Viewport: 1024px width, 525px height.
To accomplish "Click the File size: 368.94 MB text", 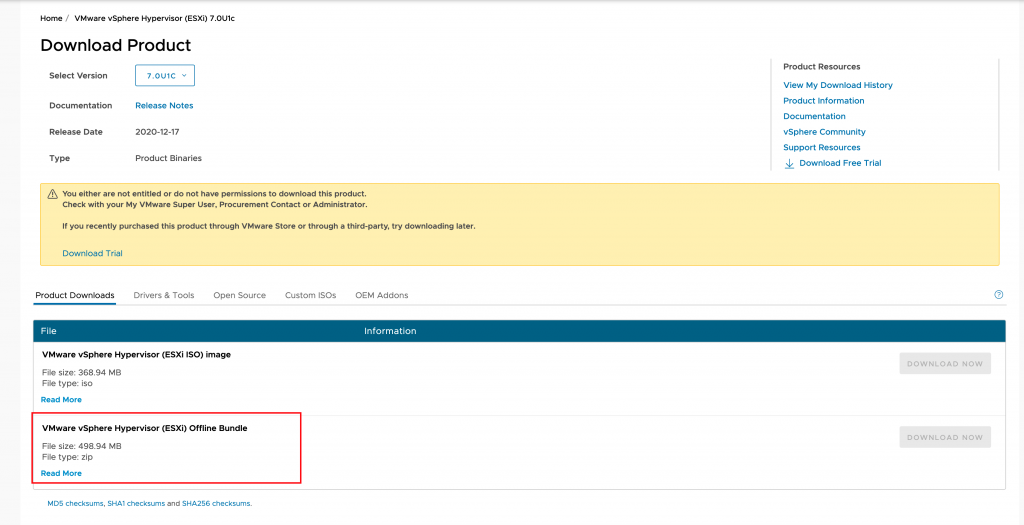I will pos(82,372).
